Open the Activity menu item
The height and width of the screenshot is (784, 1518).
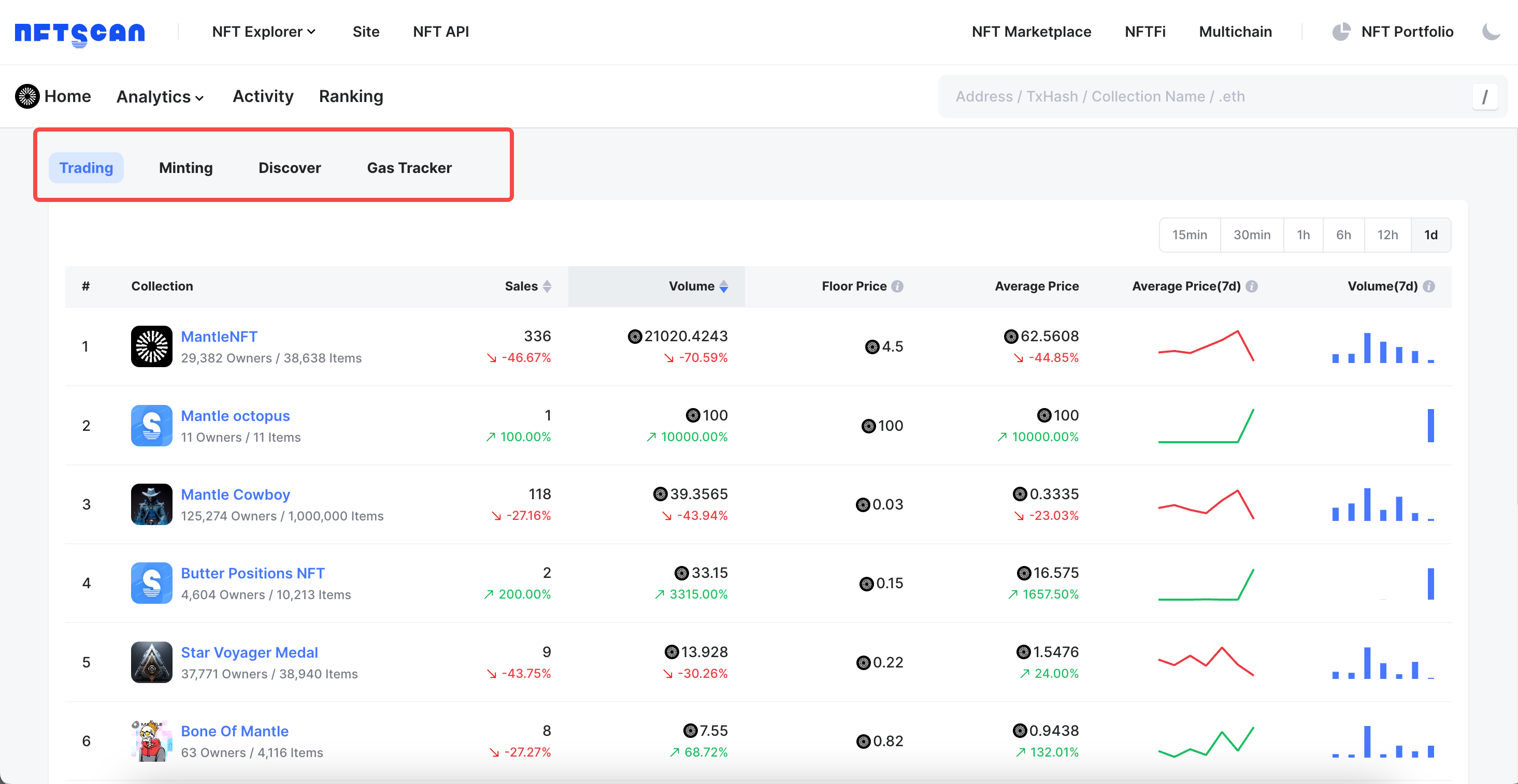point(263,97)
